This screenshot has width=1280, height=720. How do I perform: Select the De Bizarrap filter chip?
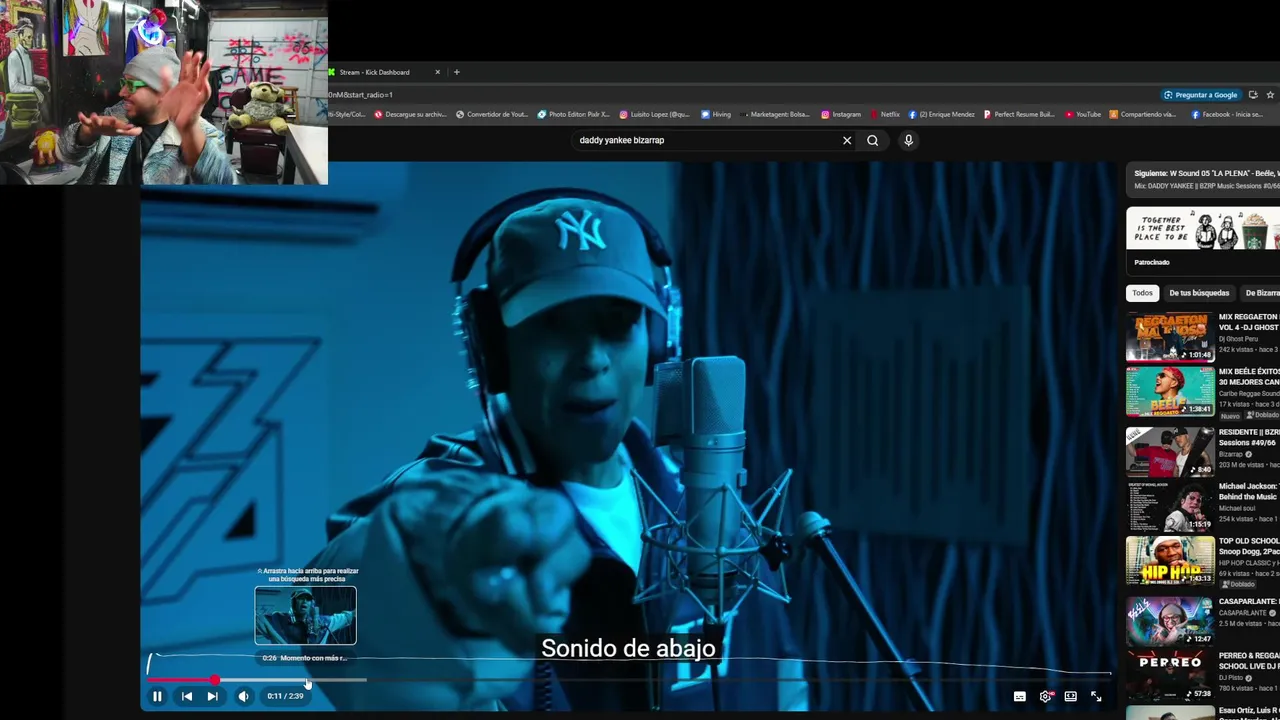click(1261, 293)
